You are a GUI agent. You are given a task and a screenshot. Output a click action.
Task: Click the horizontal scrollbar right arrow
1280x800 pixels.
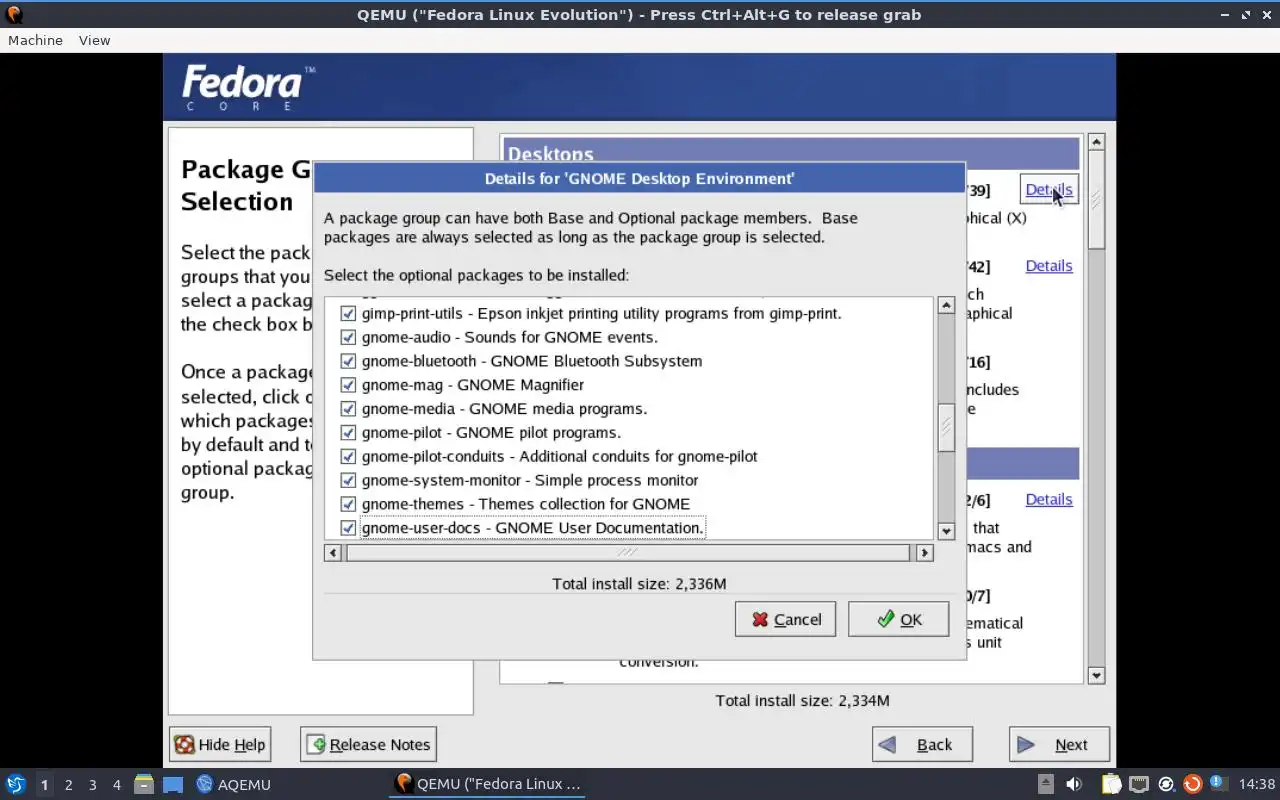click(924, 552)
